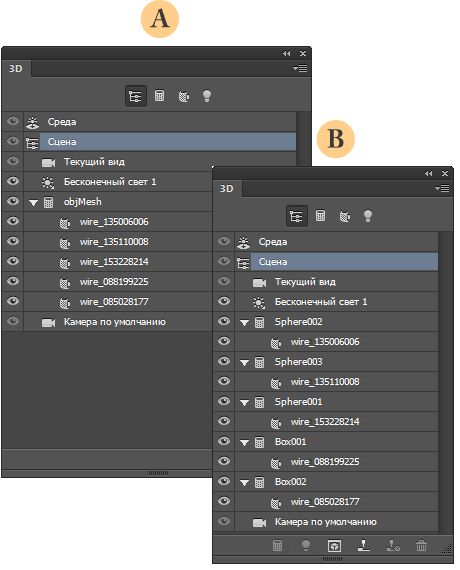Screen dimensions: 460x570
Task: Click the trash delete icon in panel B
Action: coord(421,546)
